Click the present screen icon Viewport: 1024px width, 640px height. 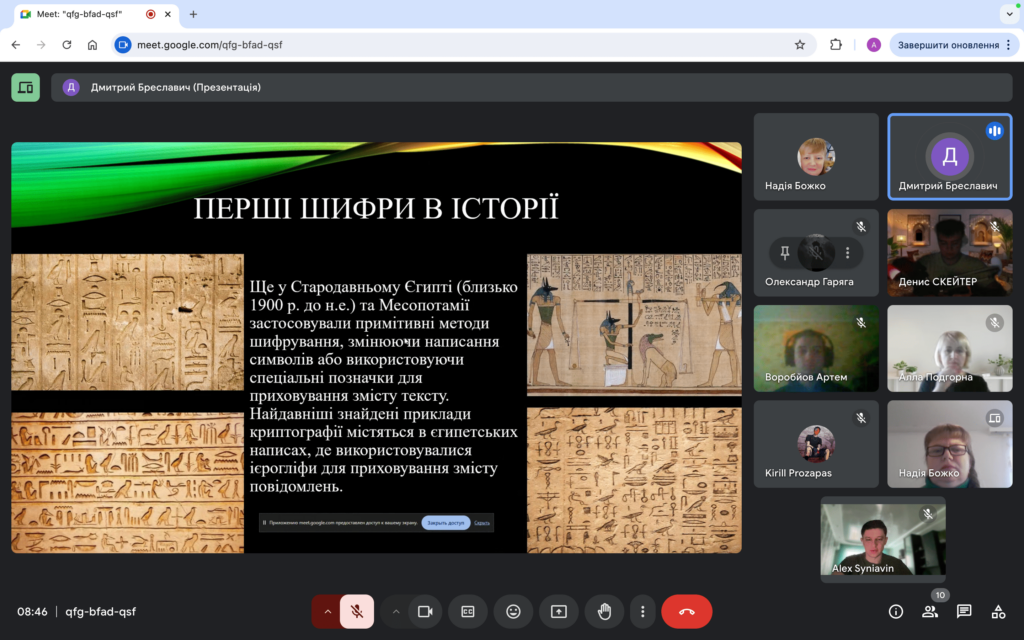pos(559,611)
